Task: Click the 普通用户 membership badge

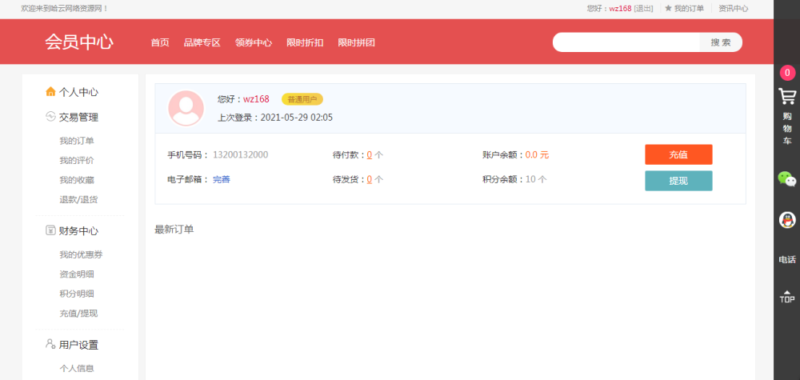Action: tap(302, 99)
